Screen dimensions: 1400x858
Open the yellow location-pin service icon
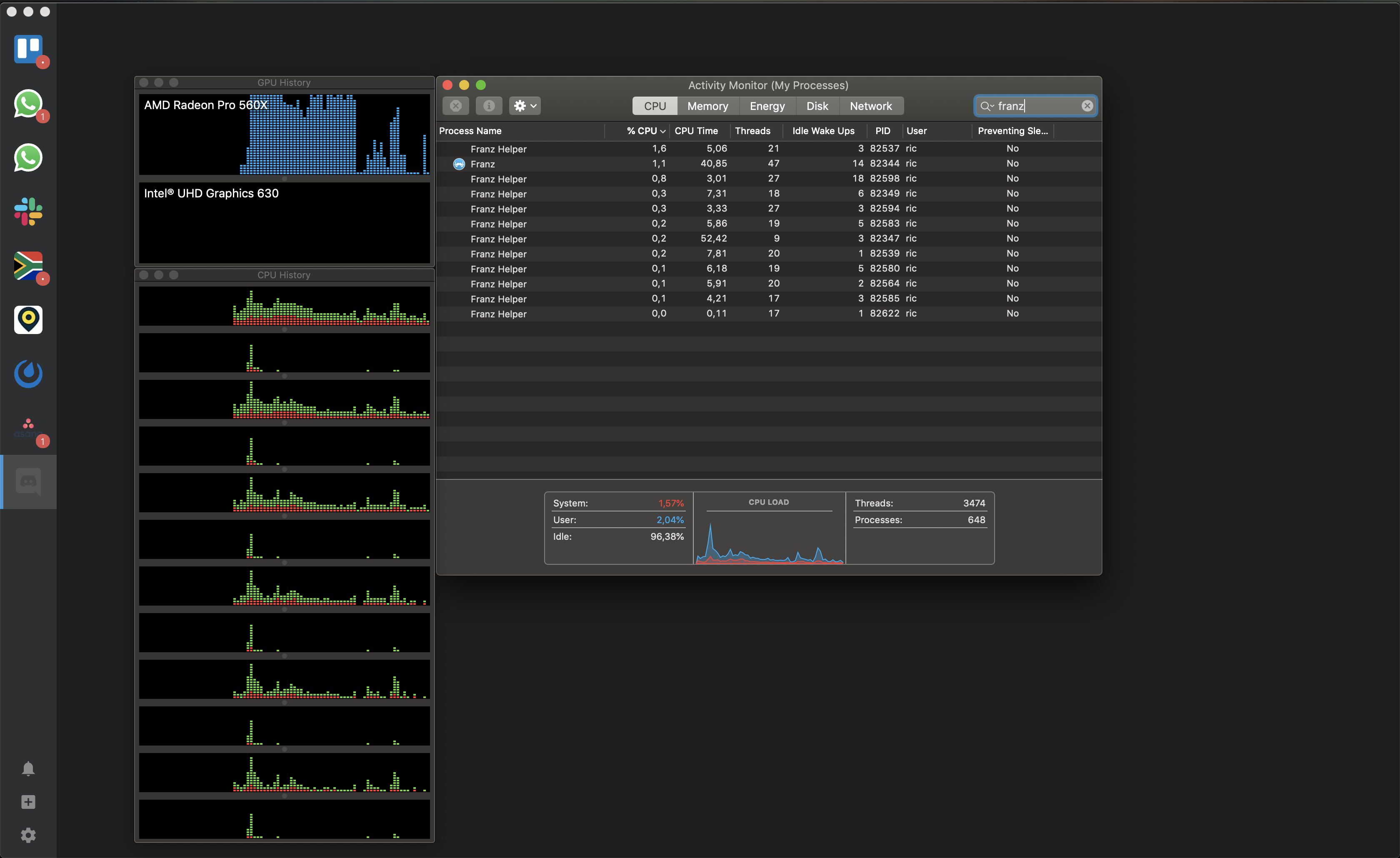(x=28, y=320)
